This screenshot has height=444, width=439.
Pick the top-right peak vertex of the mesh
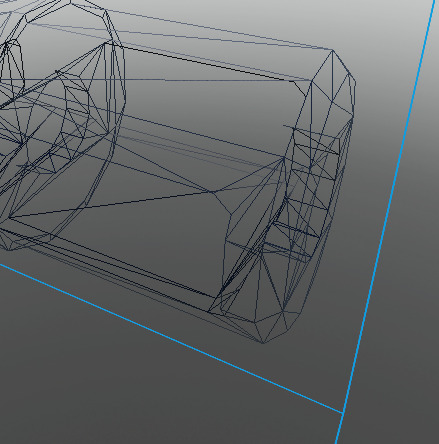[x=332, y=50]
